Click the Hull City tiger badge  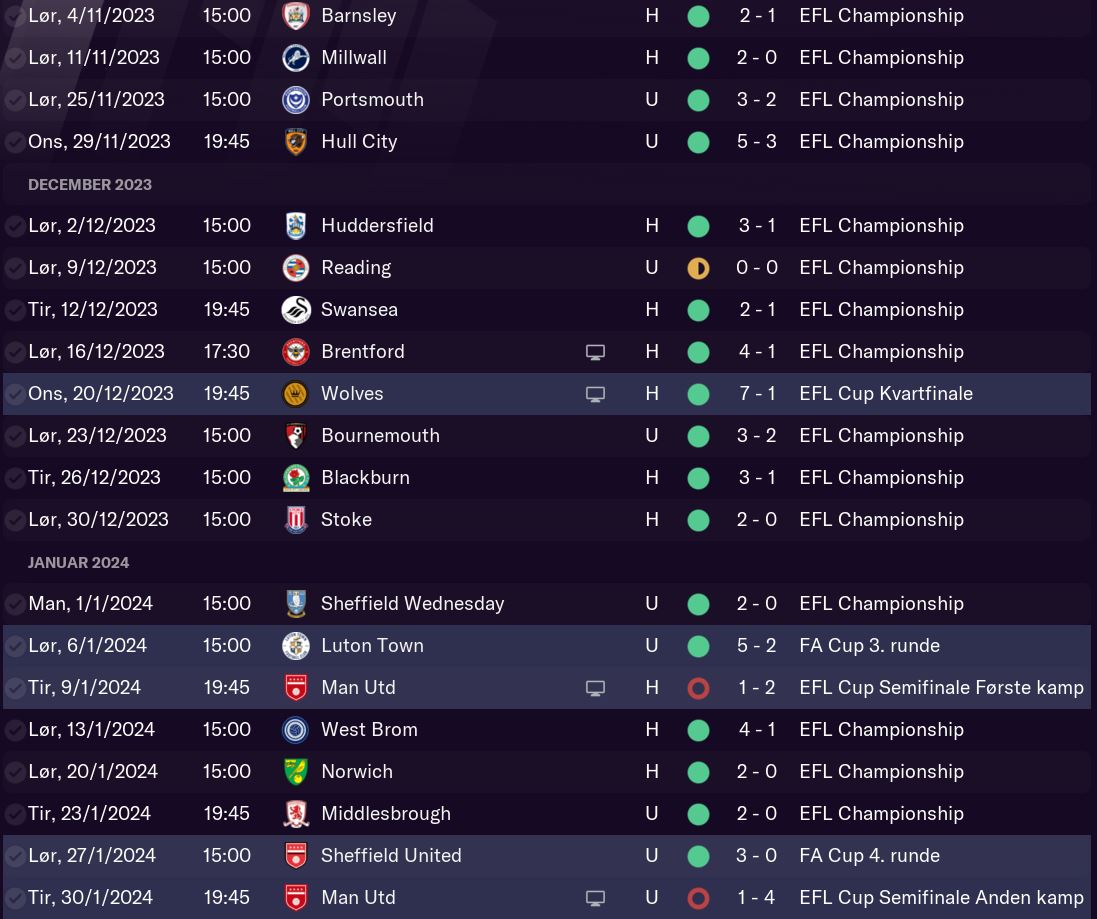[x=295, y=142]
